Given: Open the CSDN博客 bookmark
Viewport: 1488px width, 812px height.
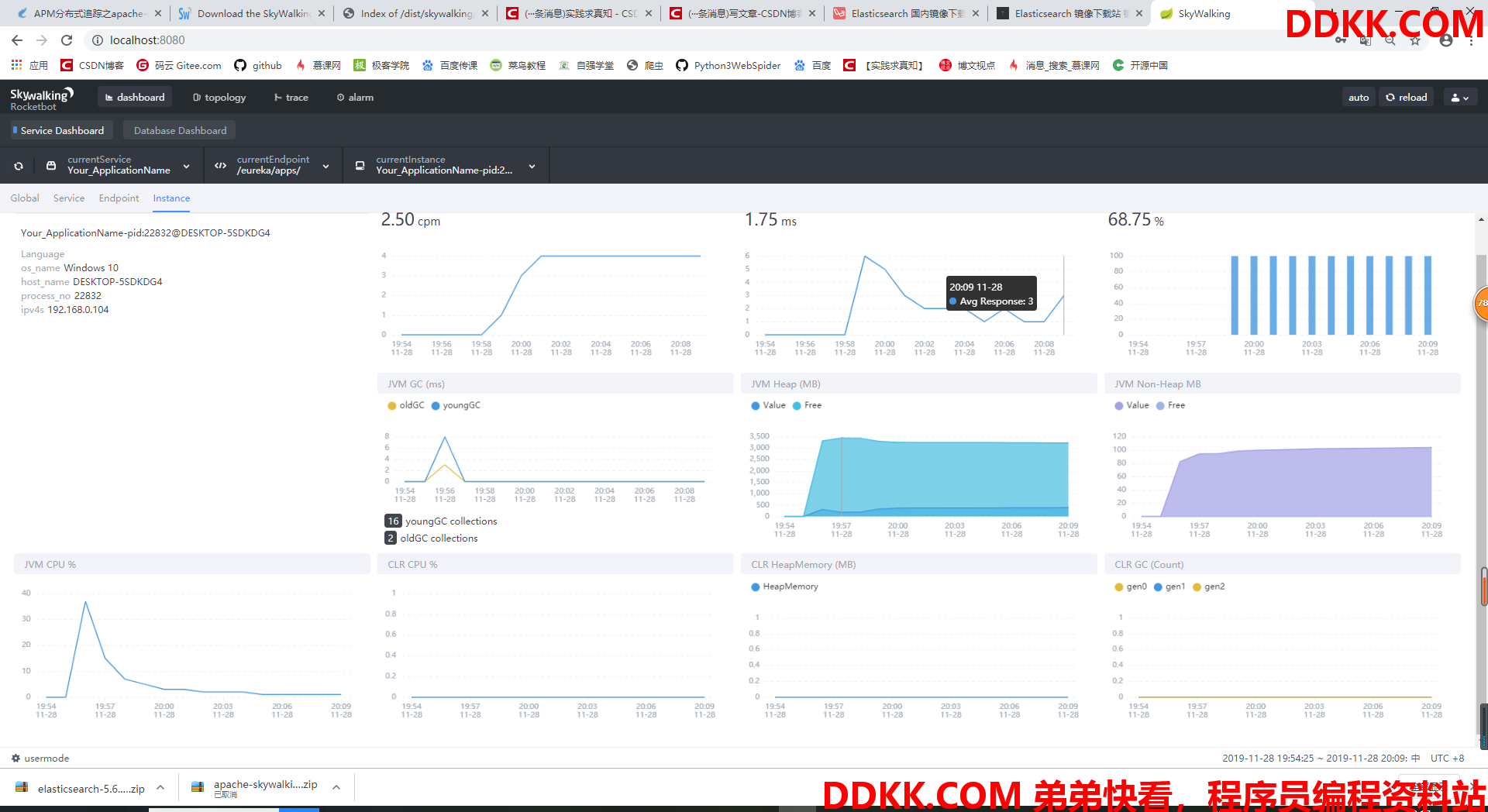Looking at the screenshot, I should coord(92,65).
